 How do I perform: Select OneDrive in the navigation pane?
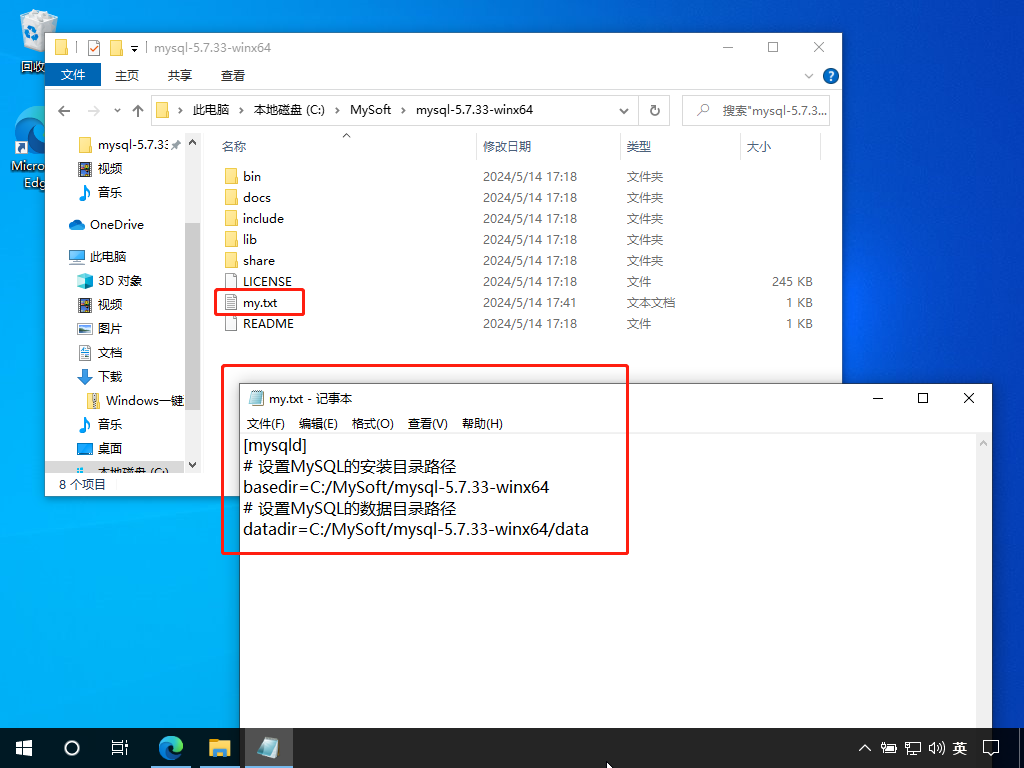coord(117,225)
